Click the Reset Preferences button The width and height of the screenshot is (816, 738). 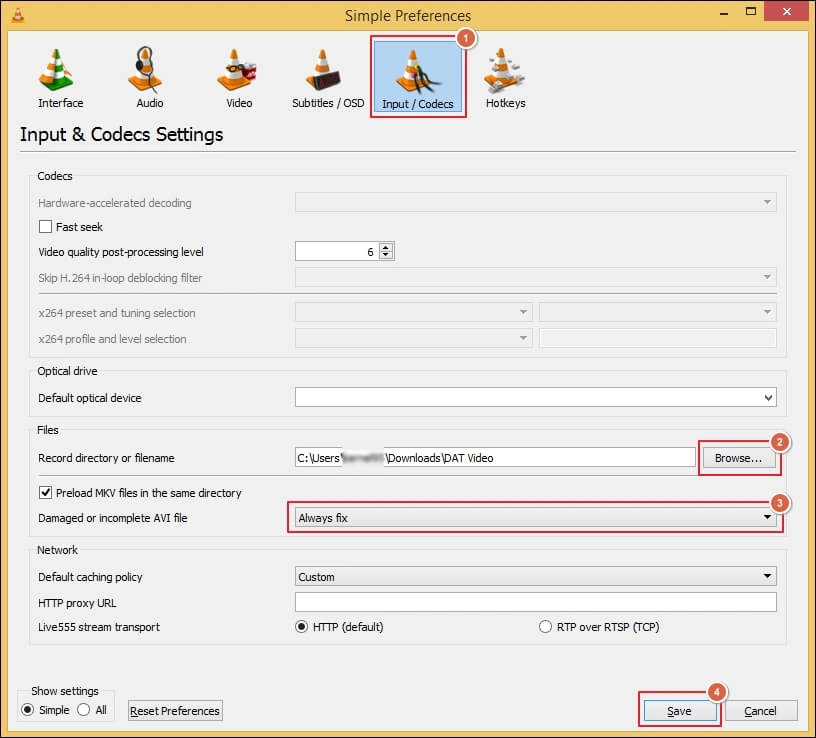click(175, 710)
